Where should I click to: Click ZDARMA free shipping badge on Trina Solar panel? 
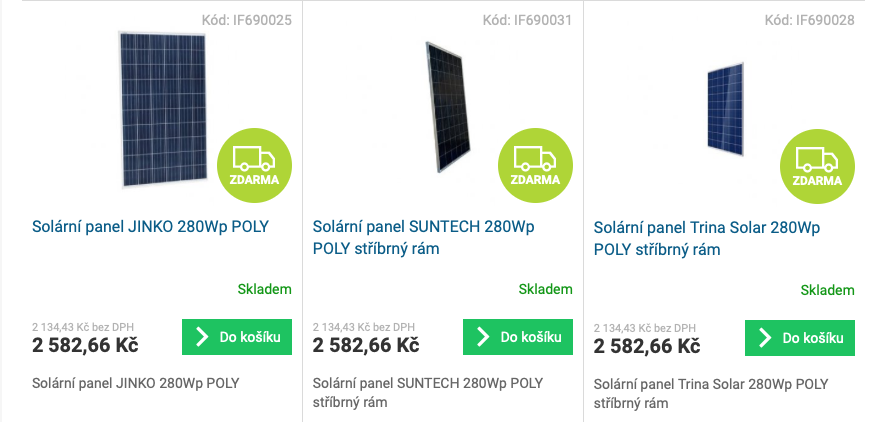817,166
